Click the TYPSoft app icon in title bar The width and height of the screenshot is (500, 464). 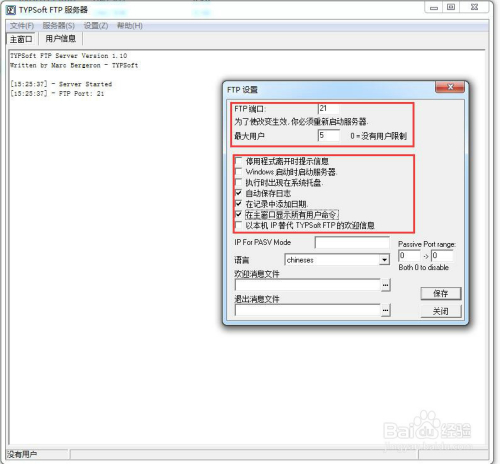(11, 10)
